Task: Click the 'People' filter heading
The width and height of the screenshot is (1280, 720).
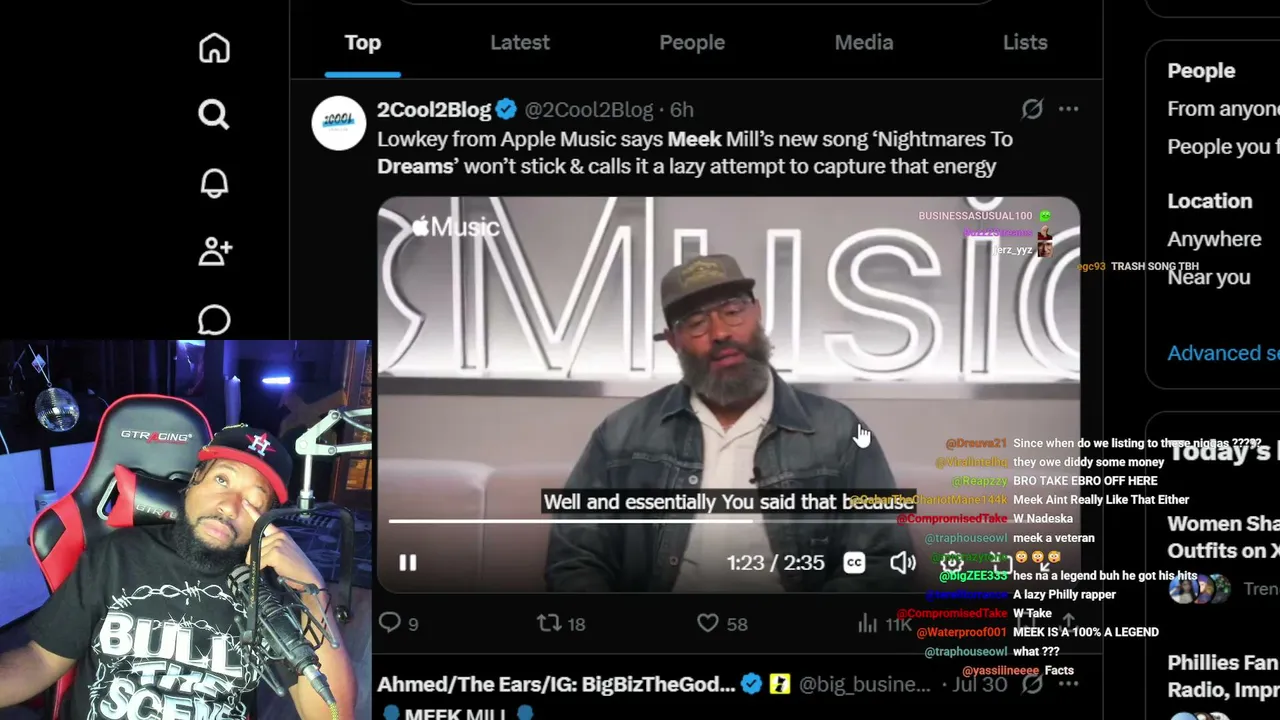Action: coord(1201,71)
